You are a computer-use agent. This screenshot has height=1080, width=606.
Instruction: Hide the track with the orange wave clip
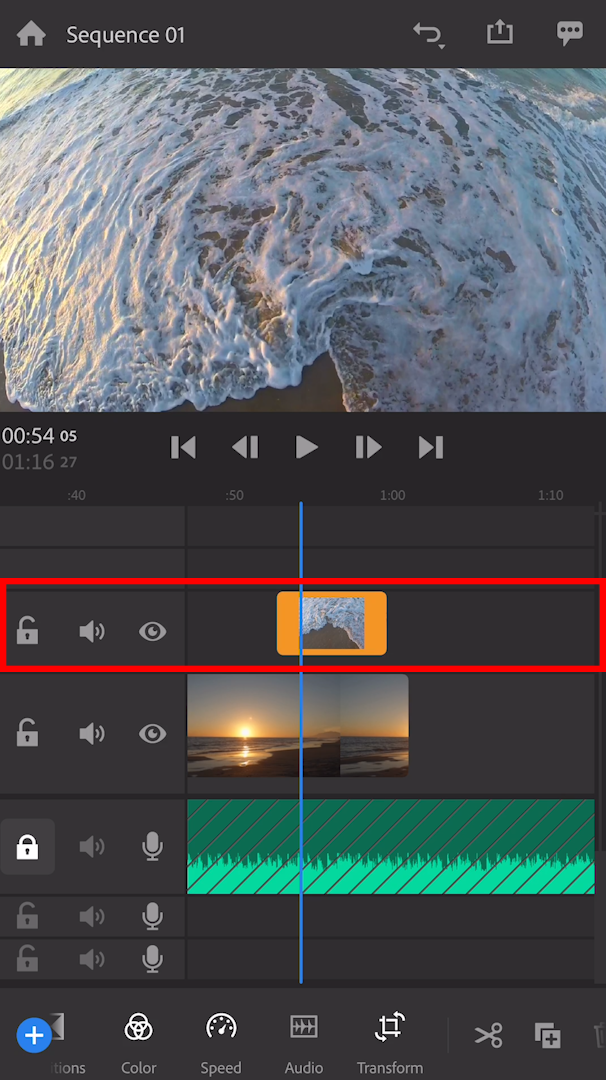click(x=152, y=632)
